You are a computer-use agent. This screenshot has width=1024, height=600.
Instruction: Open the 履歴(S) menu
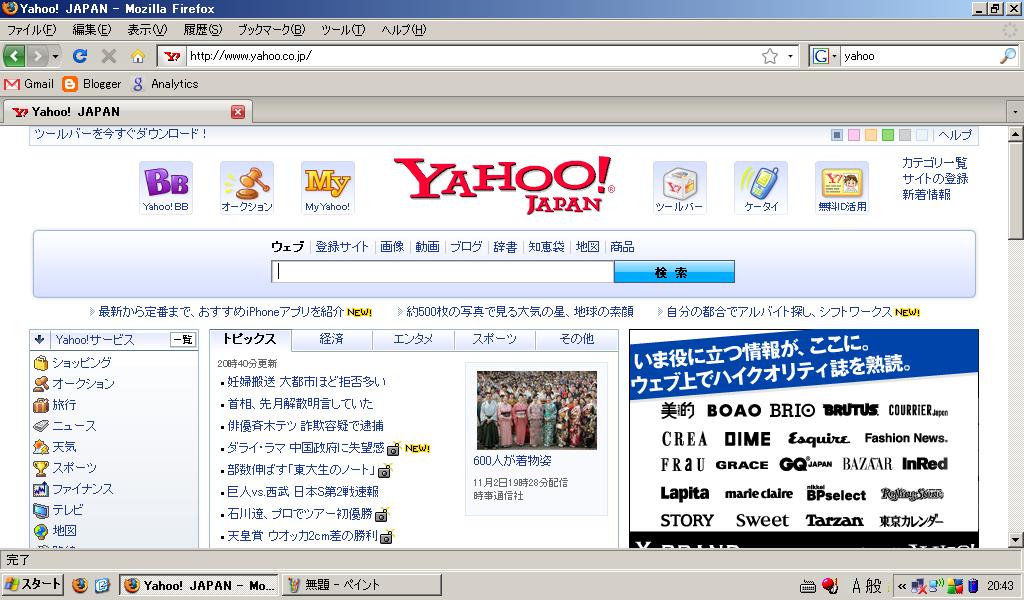coord(202,29)
